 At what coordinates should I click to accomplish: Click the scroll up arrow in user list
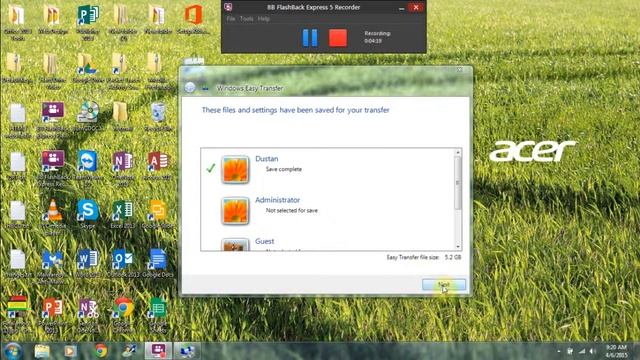pyautogui.click(x=458, y=152)
